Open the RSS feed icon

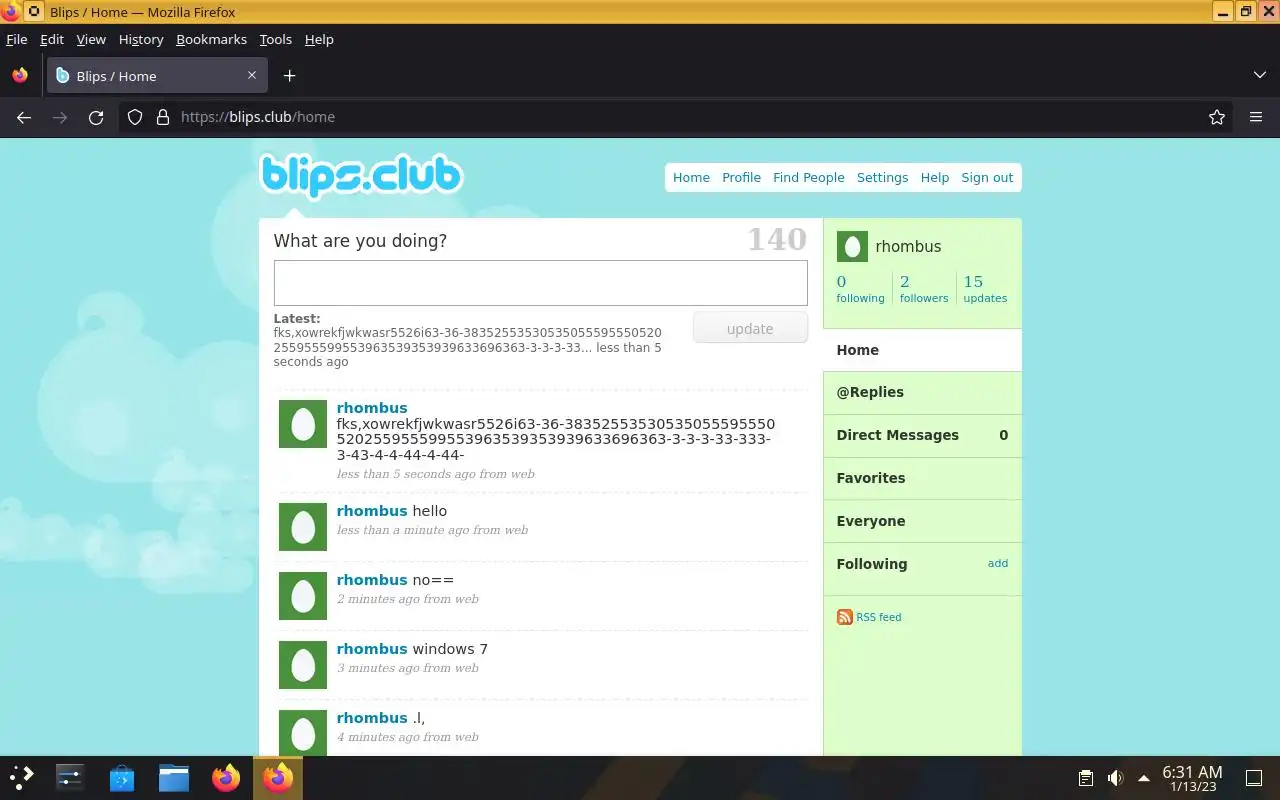coord(845,617)
